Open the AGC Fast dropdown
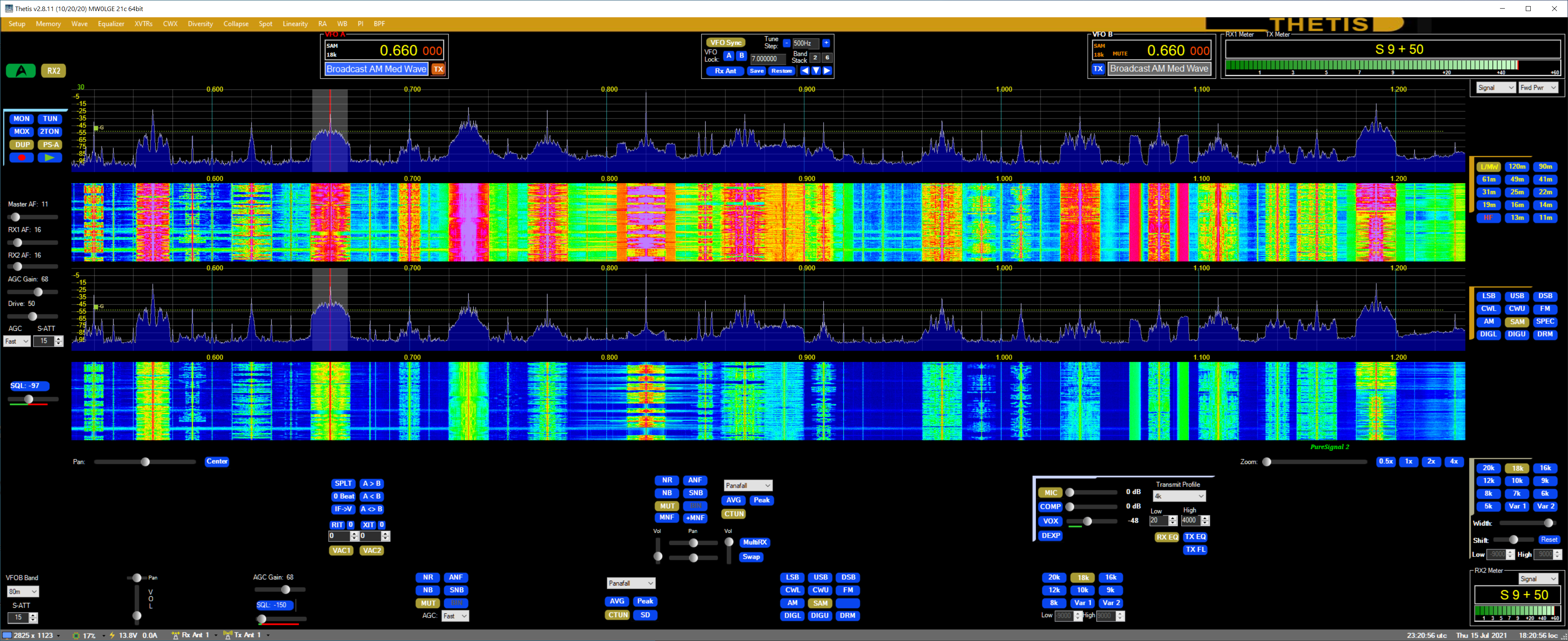The image size is (1568, 641). click(x=16, y=341)
